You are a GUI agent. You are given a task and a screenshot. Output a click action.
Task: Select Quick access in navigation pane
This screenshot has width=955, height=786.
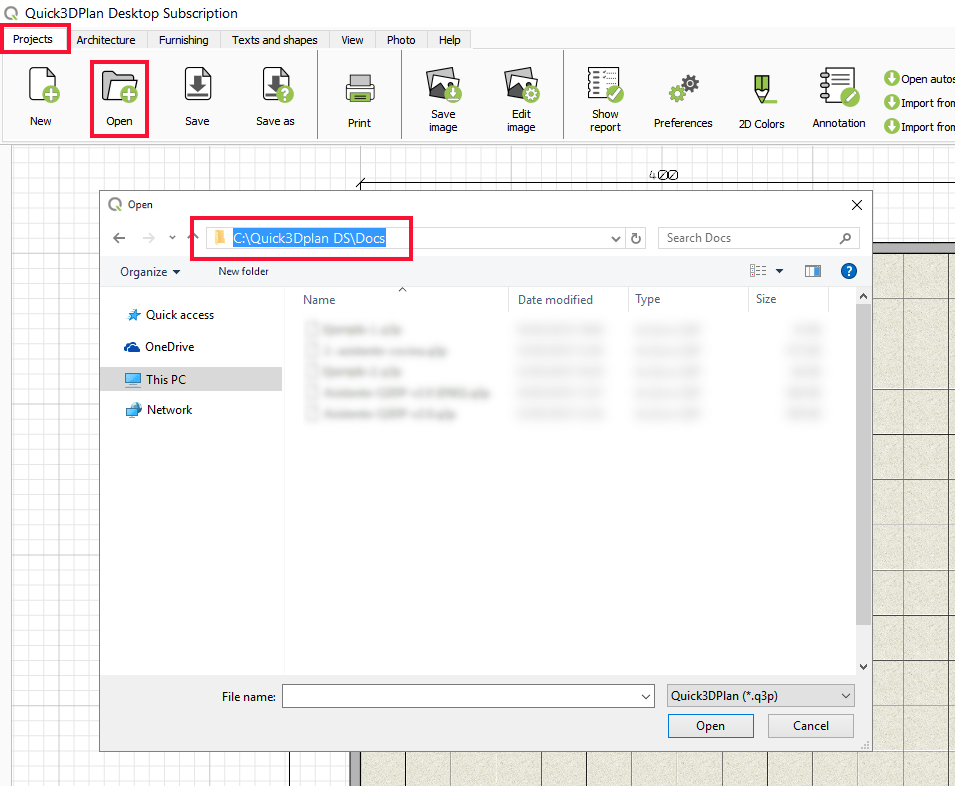click(x=171, y=315)
